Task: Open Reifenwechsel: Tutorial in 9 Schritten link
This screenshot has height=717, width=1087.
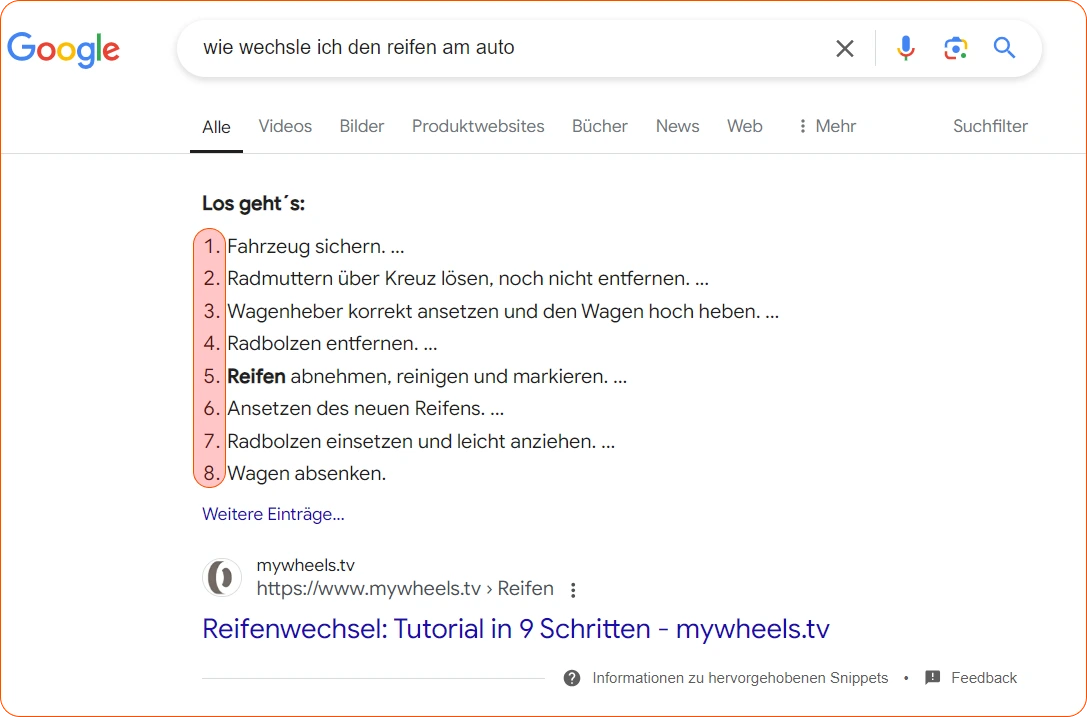Action: pos(515,629)
